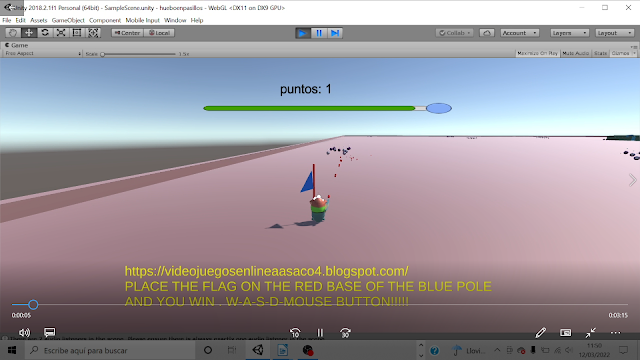Image resolution: width=640 pixels, height=360 pixels.
Task: Toggle Gizmos in Game view
Action: point(620,53)
